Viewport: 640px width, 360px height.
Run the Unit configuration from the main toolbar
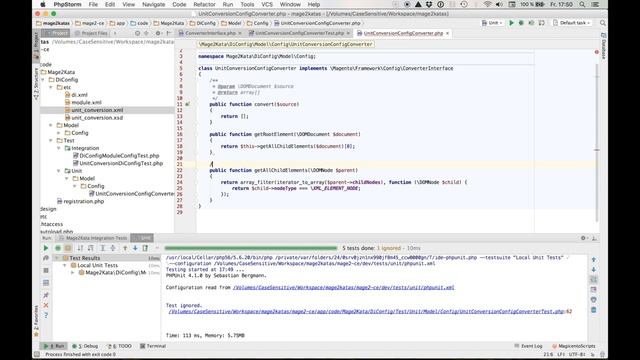click(511, 23)
